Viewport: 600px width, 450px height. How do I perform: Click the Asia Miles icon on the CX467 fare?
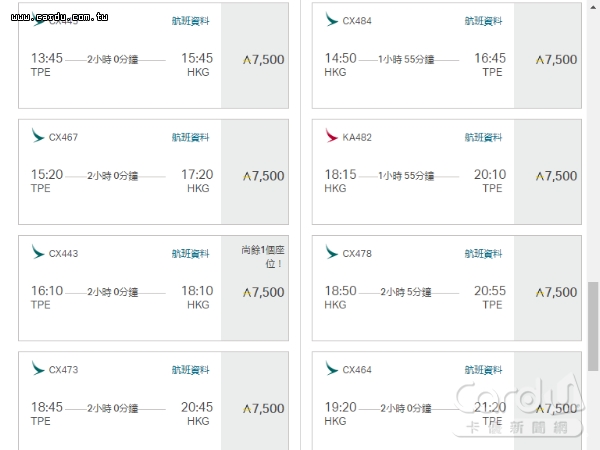click(247, 176)
